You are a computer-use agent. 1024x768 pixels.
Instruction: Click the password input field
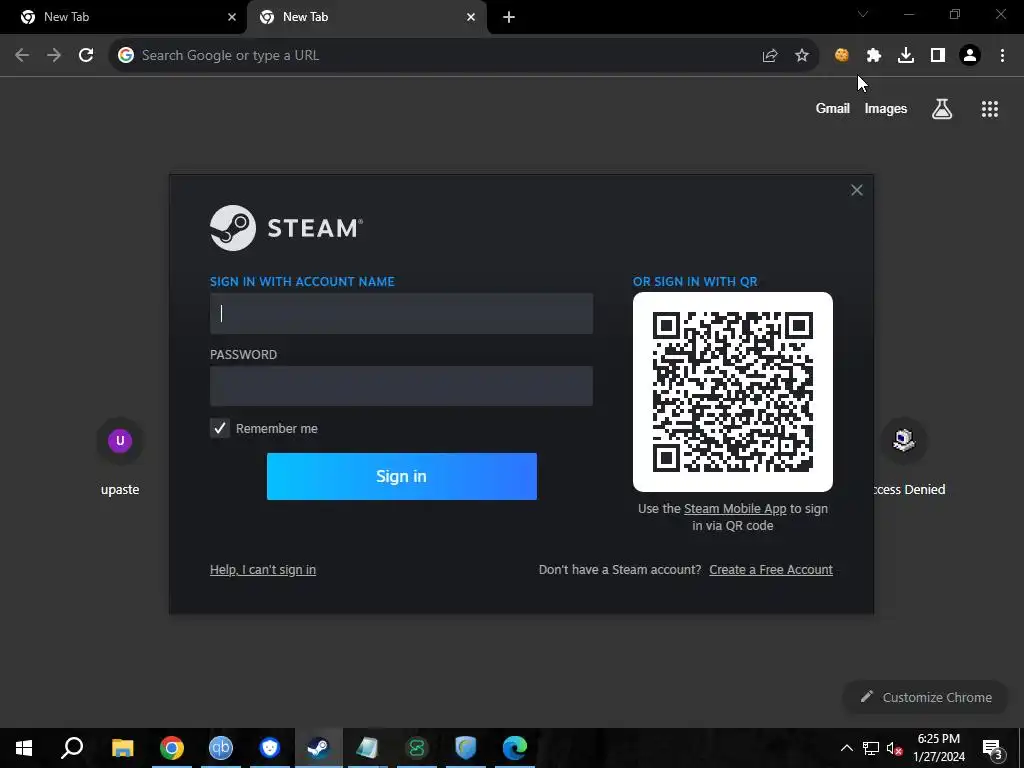401,386
